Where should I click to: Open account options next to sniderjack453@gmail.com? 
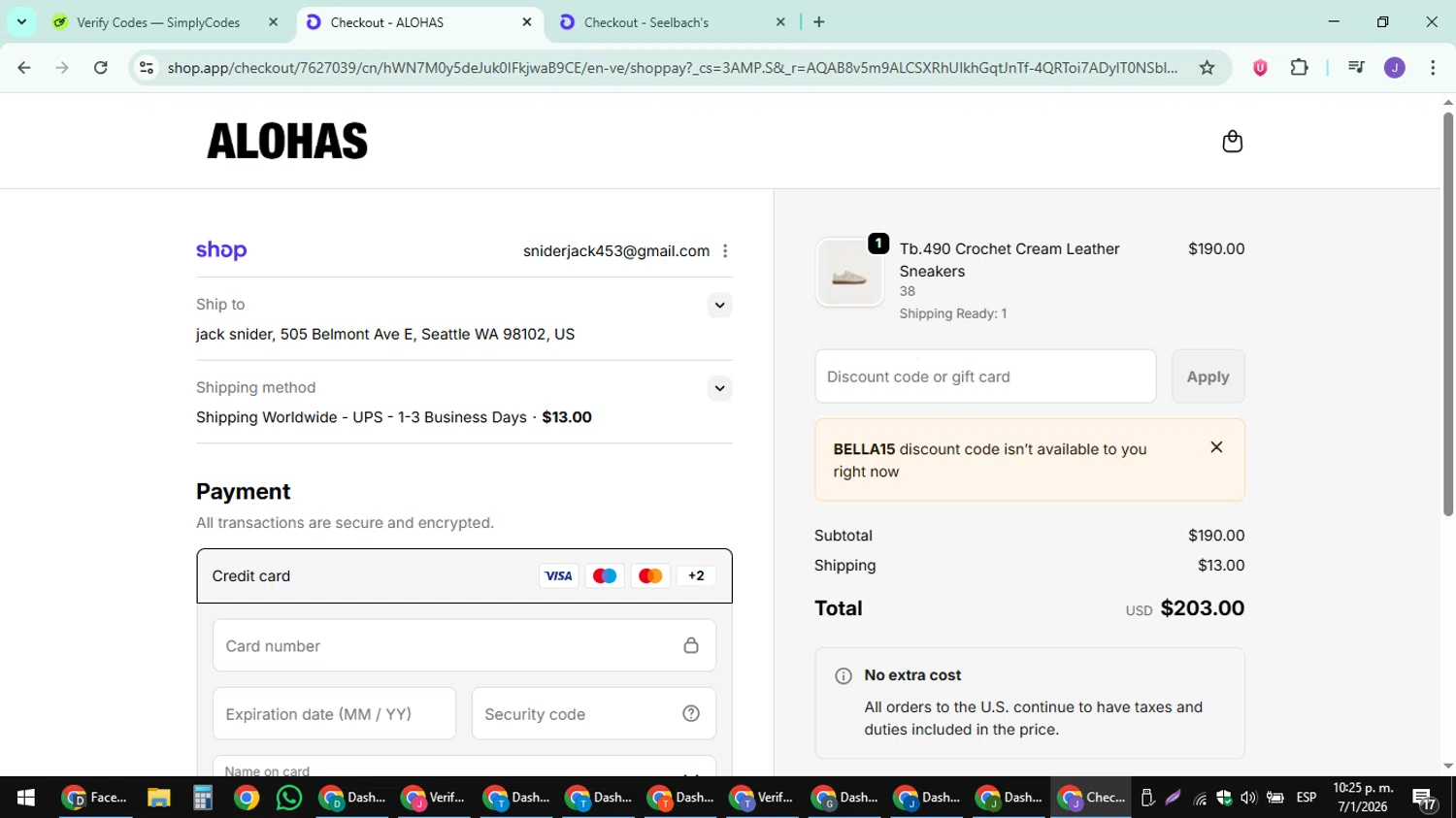(x=725, y=250)
